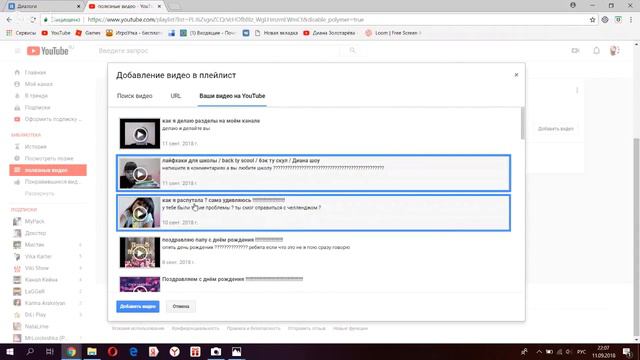Click the address bar URL
The height and width of the screenshot is (360, 640).
pyautogui.click(x=225, y=20)
